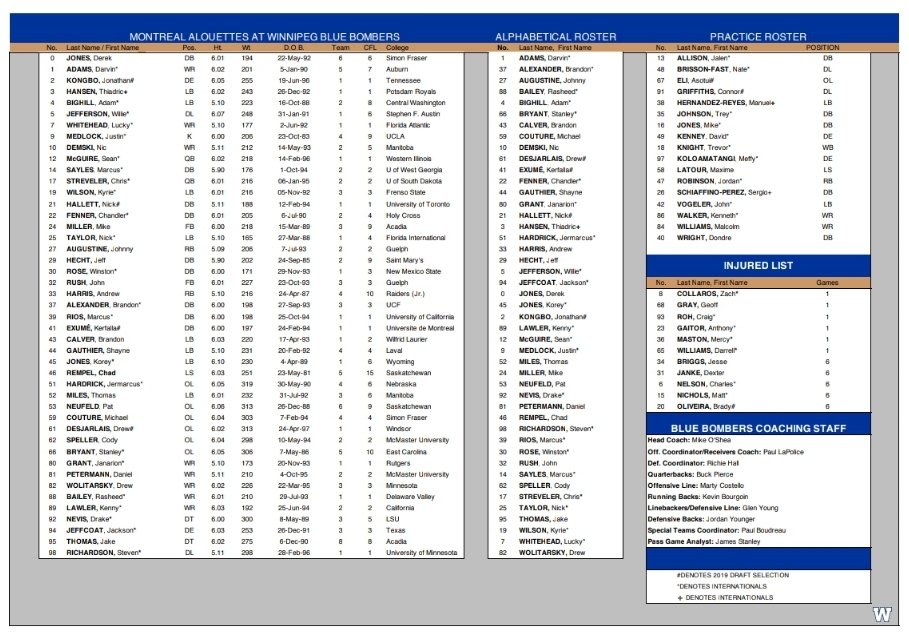Click 'STREVELER, Chris*' in the game roster
909x641 pixels.
point(98,181)
